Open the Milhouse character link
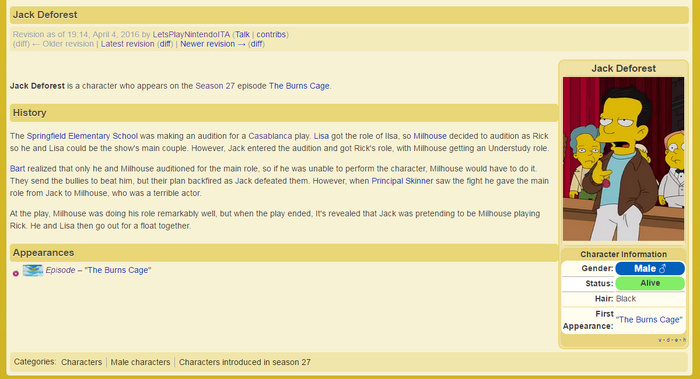Screen dimensions: 700x379 (x=430, y=136)
